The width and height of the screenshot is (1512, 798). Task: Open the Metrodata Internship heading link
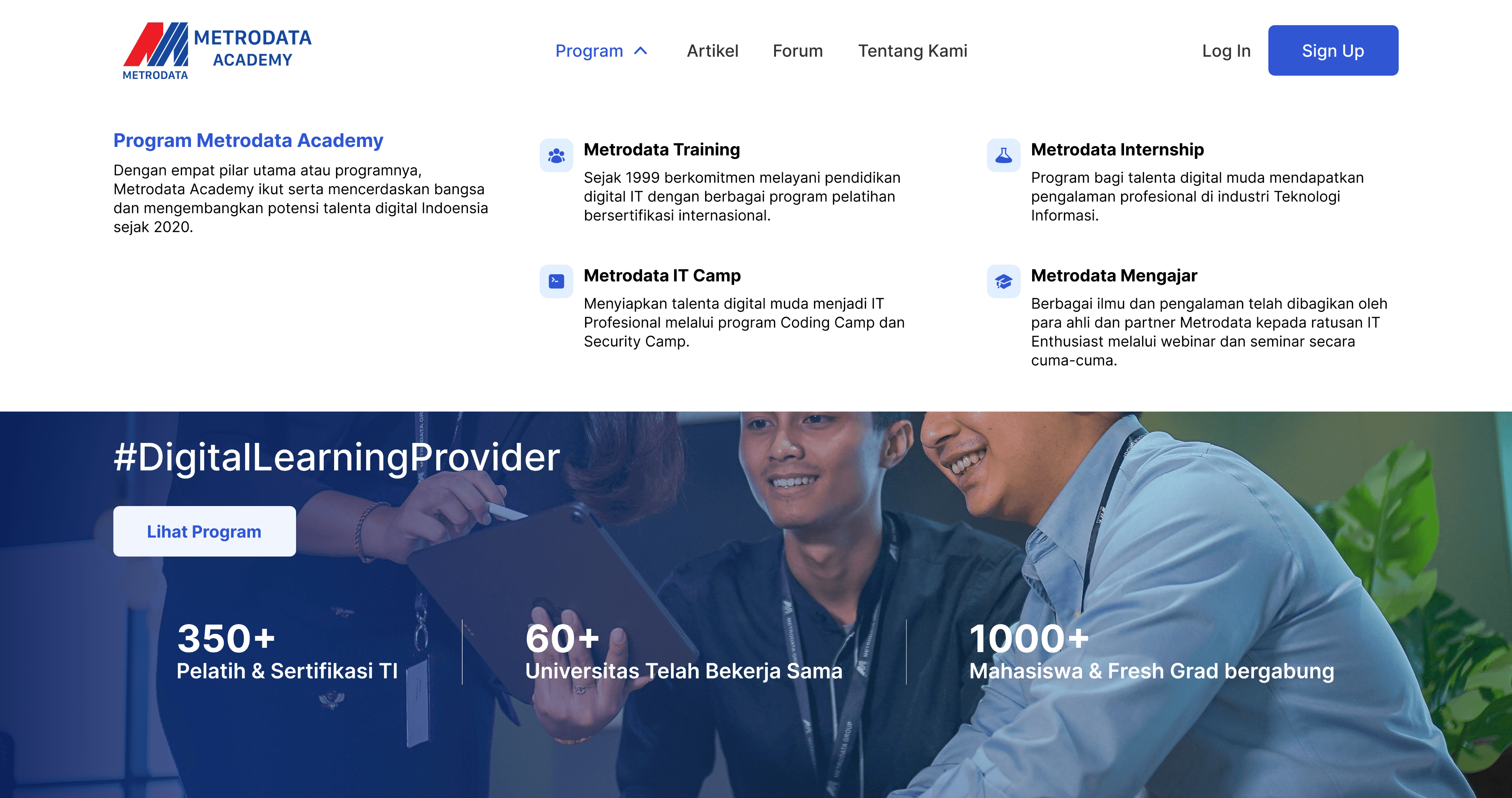[x=1117, y=149]
